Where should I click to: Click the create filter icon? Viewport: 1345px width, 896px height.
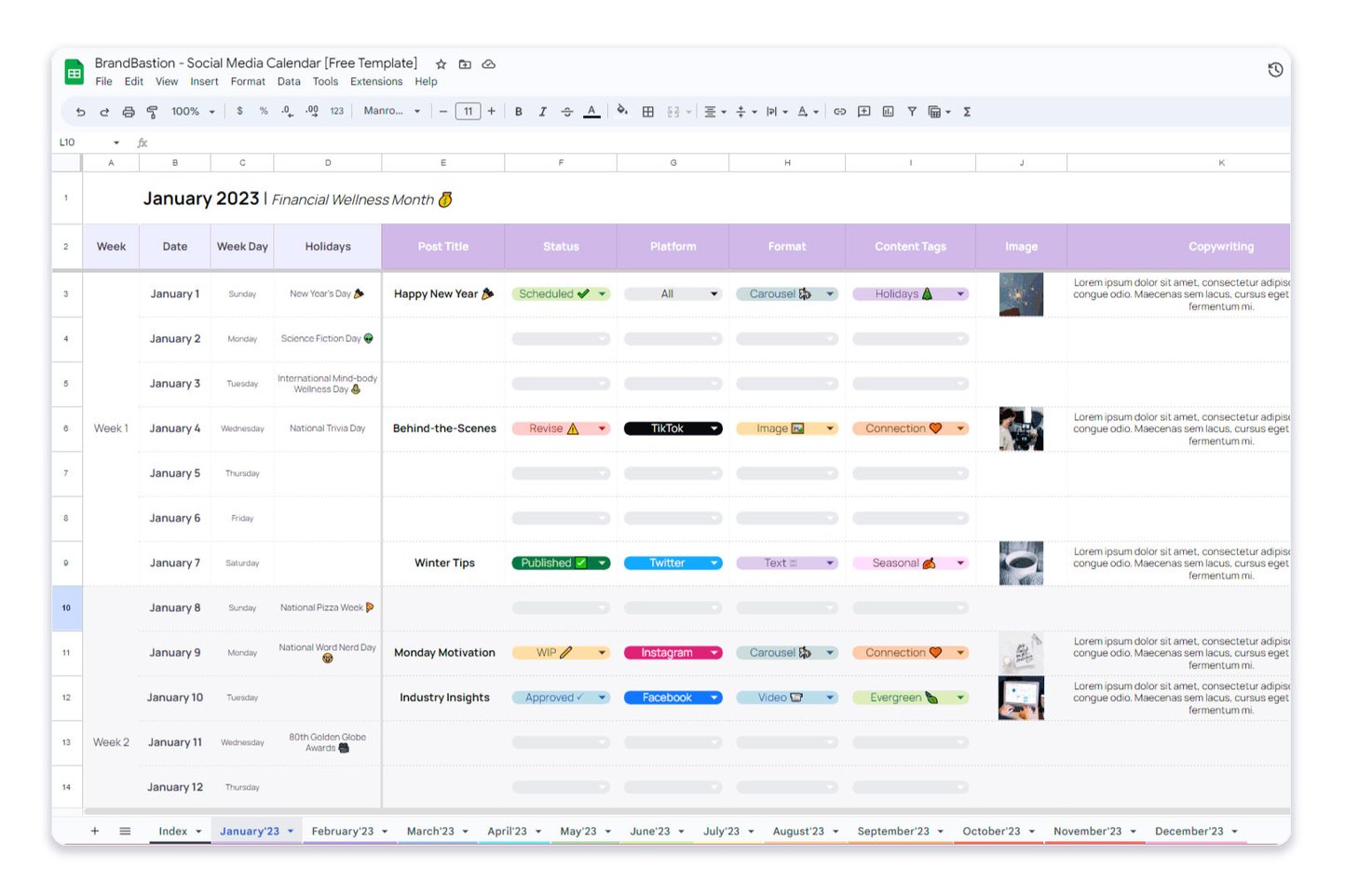click(x=911, y=111)
